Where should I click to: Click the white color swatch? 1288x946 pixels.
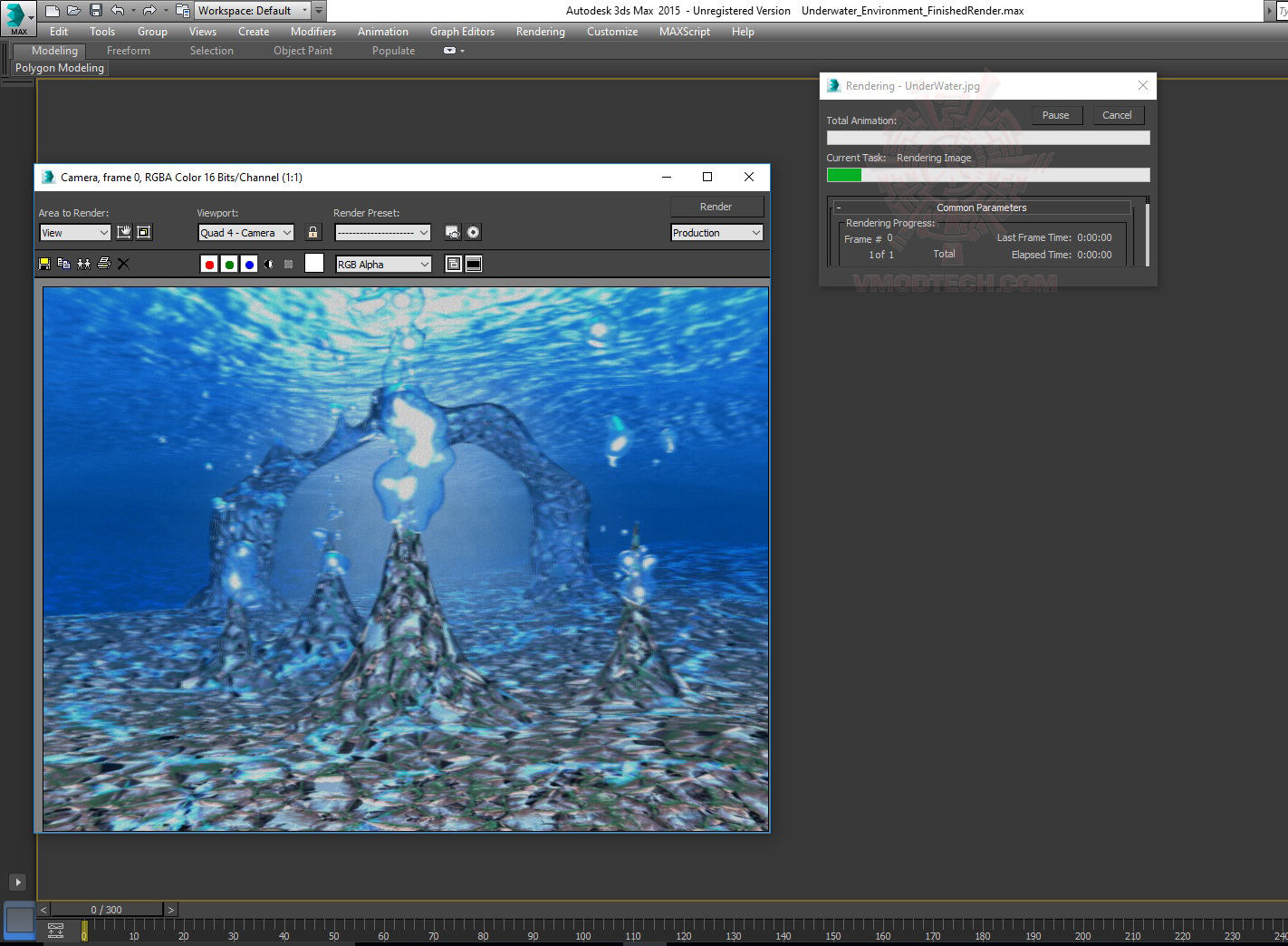[314, 264]
